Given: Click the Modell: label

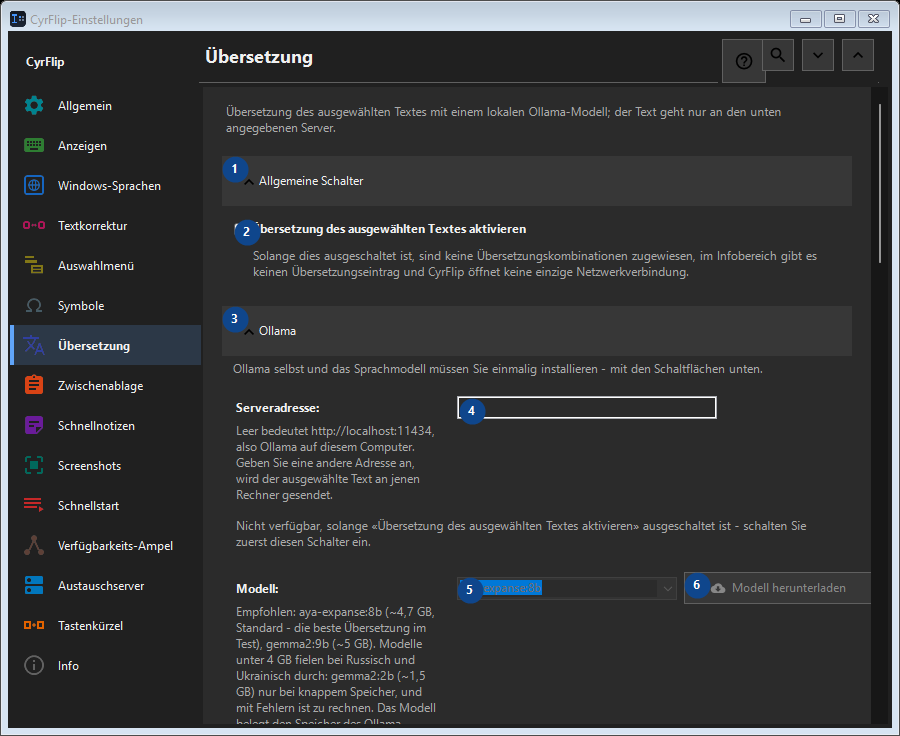Looking at the screenshot, I should click(x=257, y=588).
